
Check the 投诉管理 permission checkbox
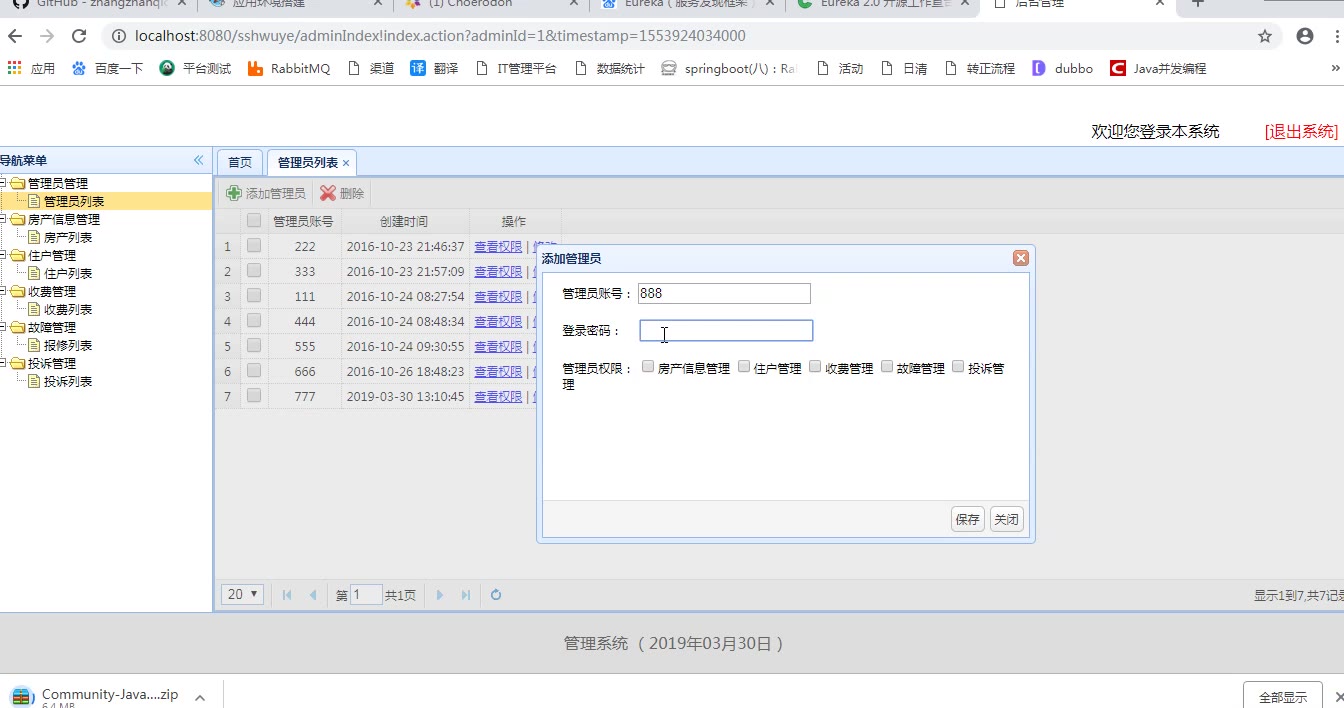[x=958, y=367]
